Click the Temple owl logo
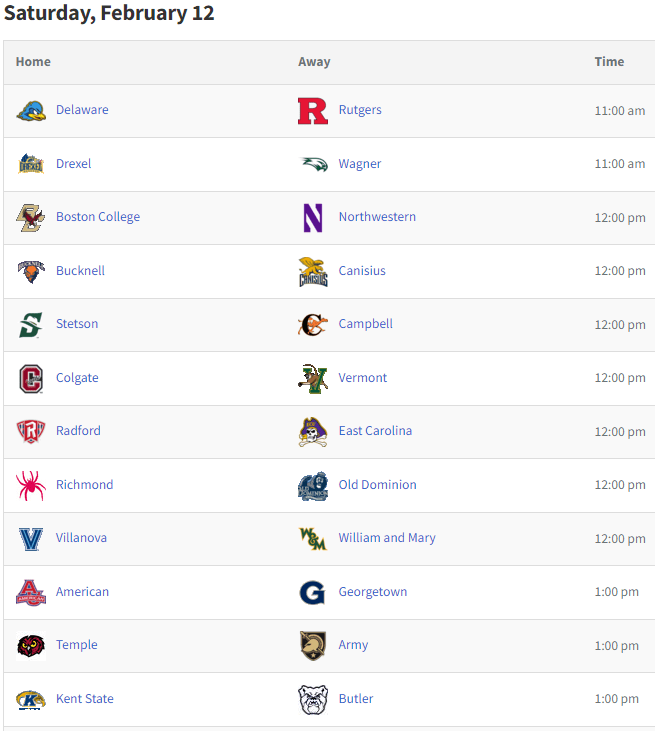This screenshot has width=655, height=731. 31,646
